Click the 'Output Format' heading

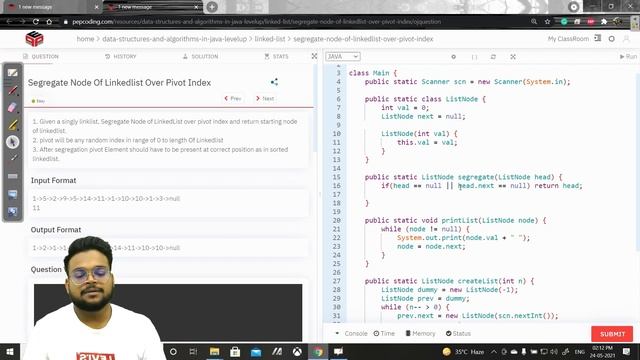click(56, 230)
